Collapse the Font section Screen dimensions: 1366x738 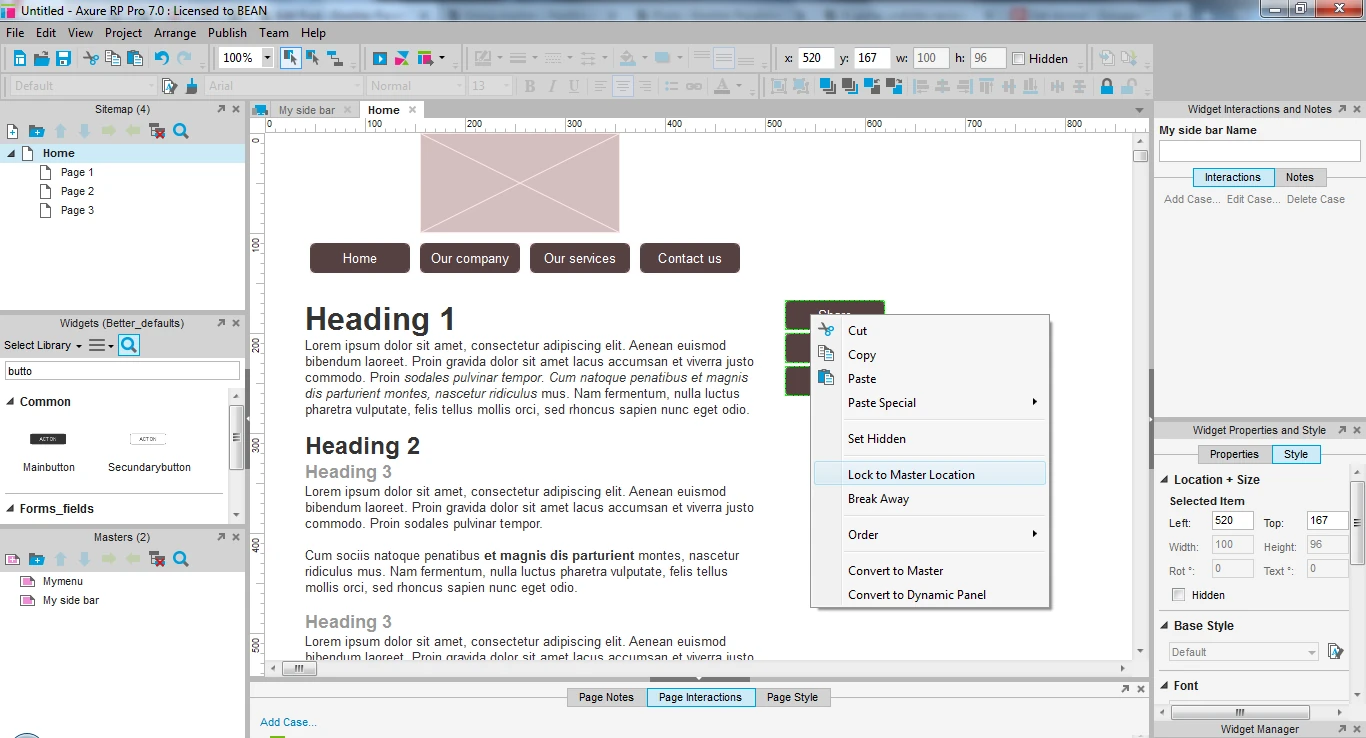tap(1164, 686)
